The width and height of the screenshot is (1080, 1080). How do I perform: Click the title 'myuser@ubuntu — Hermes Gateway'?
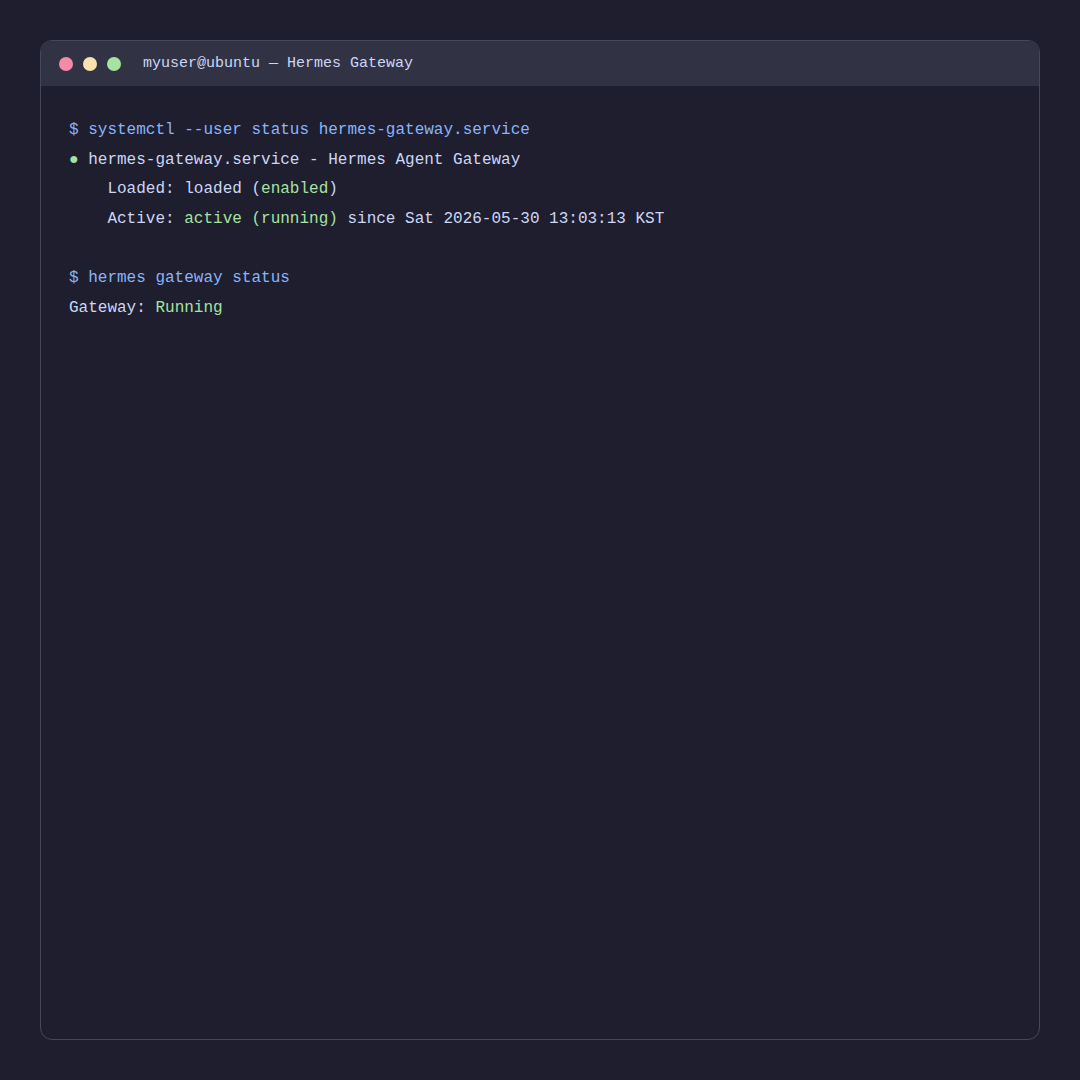278,63
